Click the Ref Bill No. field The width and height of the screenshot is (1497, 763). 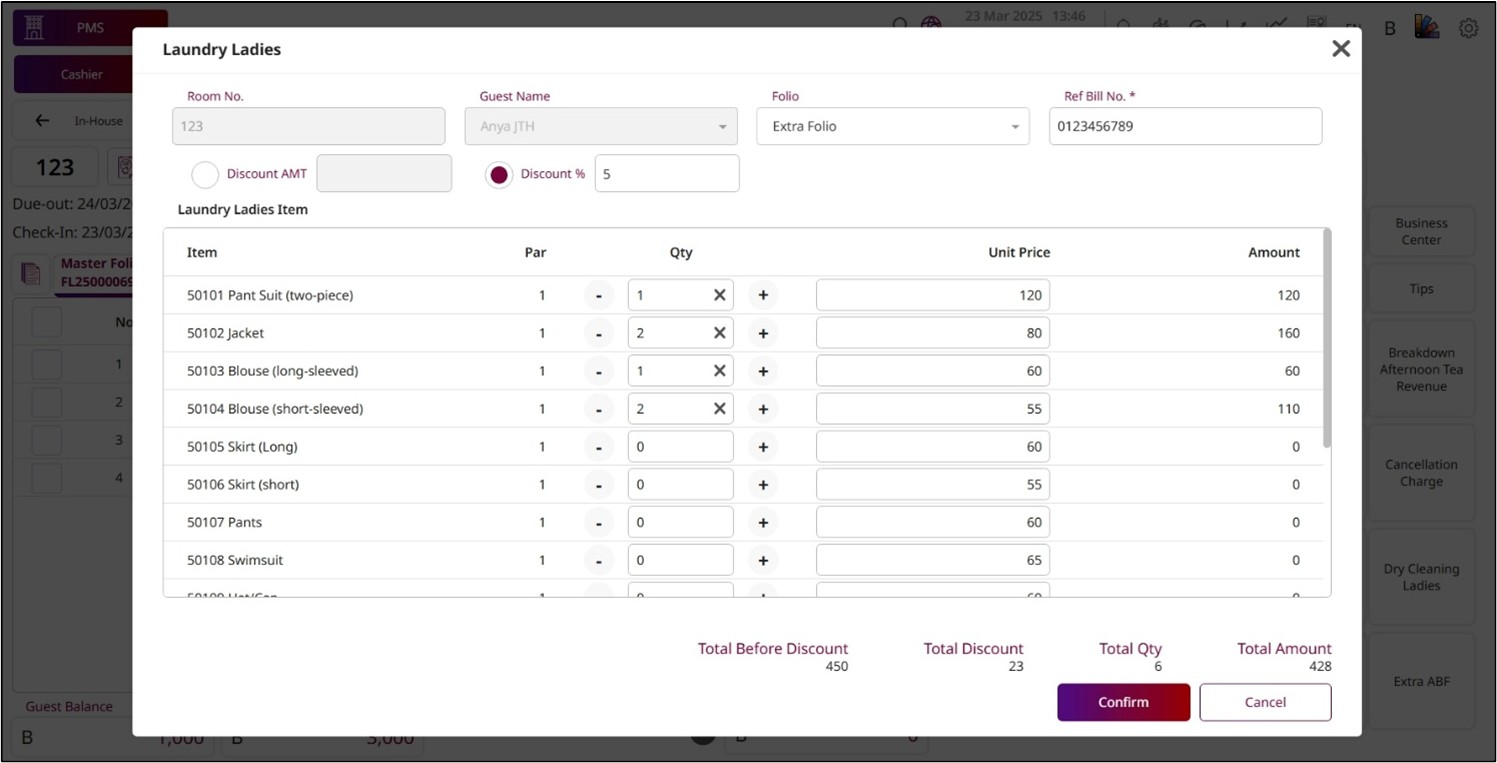tap(1184, 127)
